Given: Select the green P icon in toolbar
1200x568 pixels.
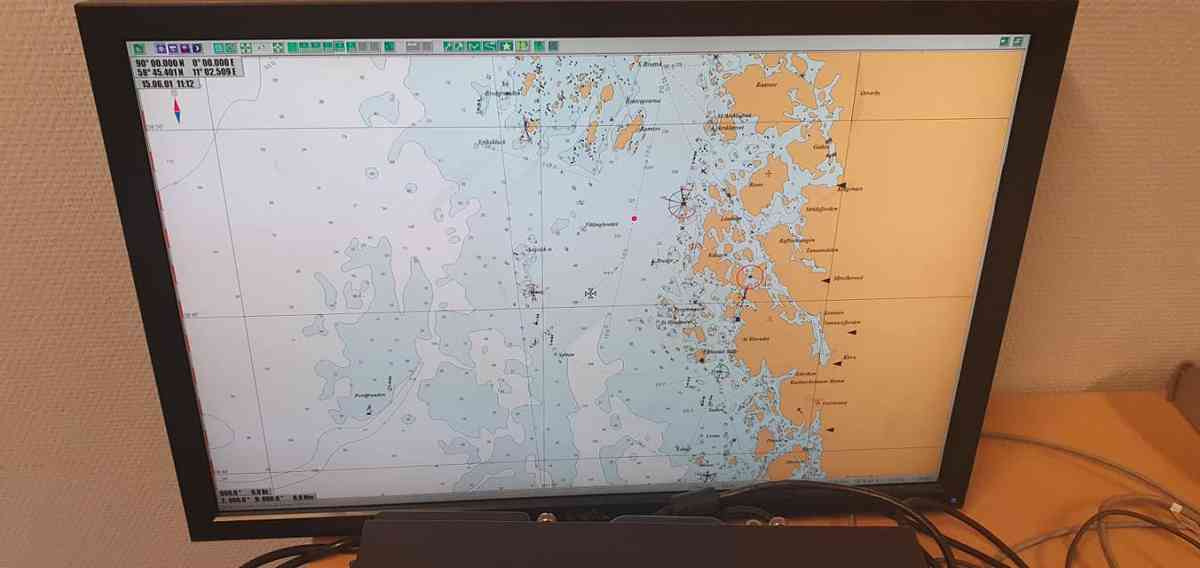Looking at the screenshot, I should [522, 46].
